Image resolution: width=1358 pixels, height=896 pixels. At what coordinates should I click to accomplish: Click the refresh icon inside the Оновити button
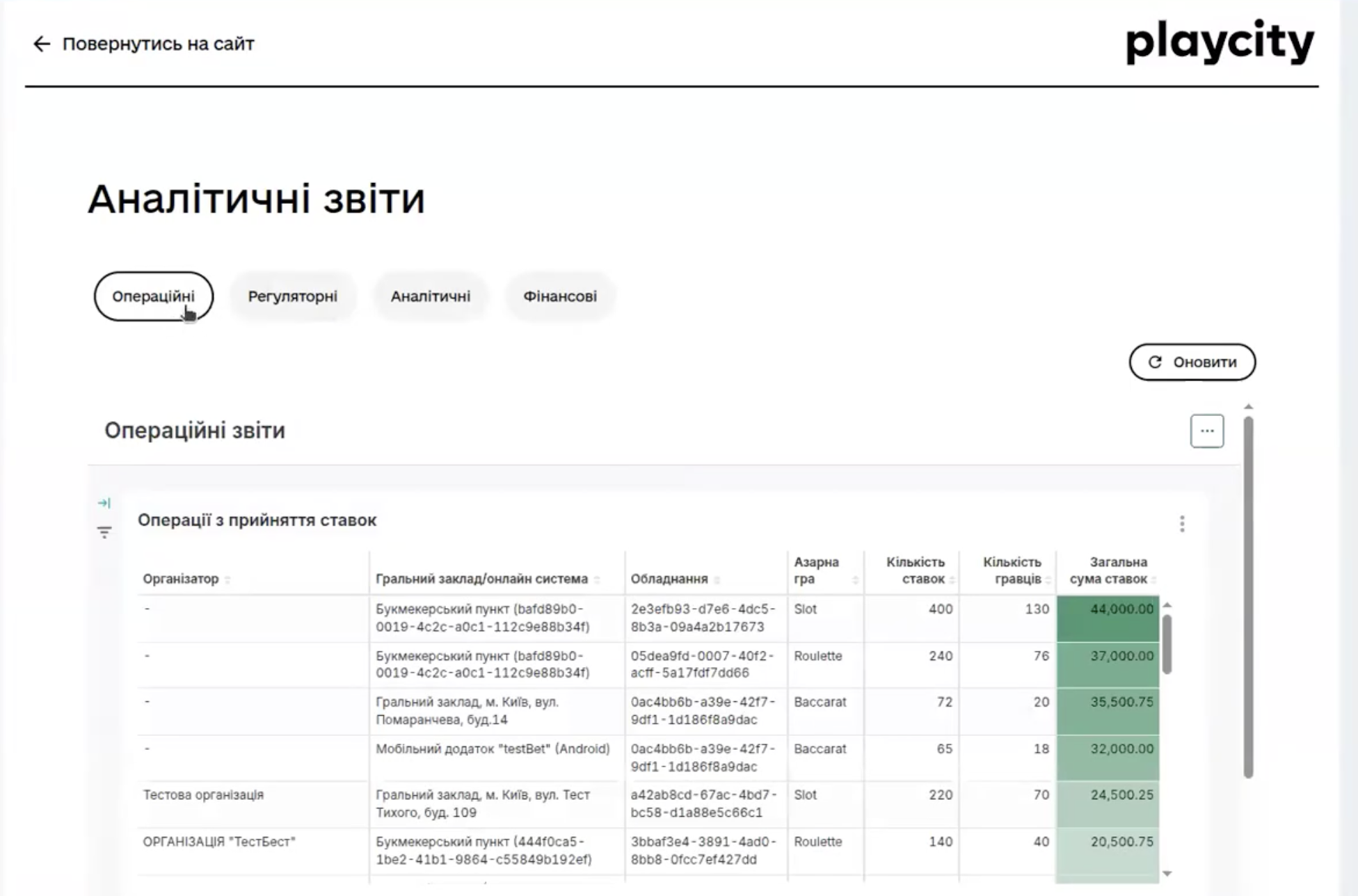(x=1154, y=362)
